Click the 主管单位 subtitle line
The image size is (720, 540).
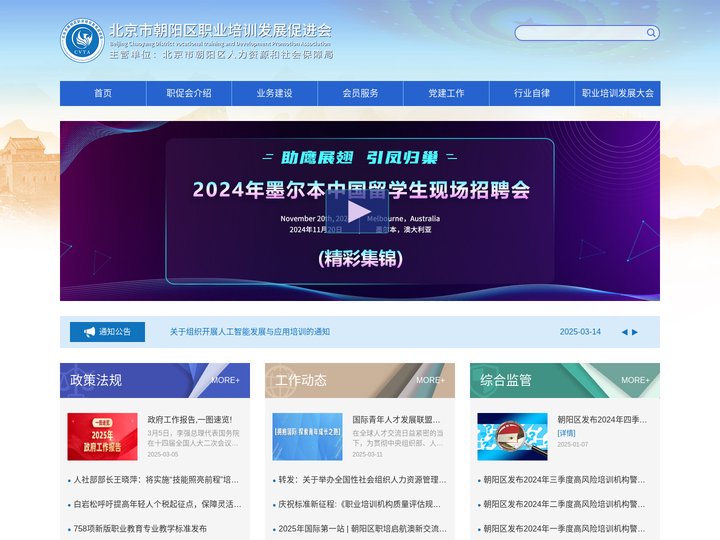click(221, 55)
